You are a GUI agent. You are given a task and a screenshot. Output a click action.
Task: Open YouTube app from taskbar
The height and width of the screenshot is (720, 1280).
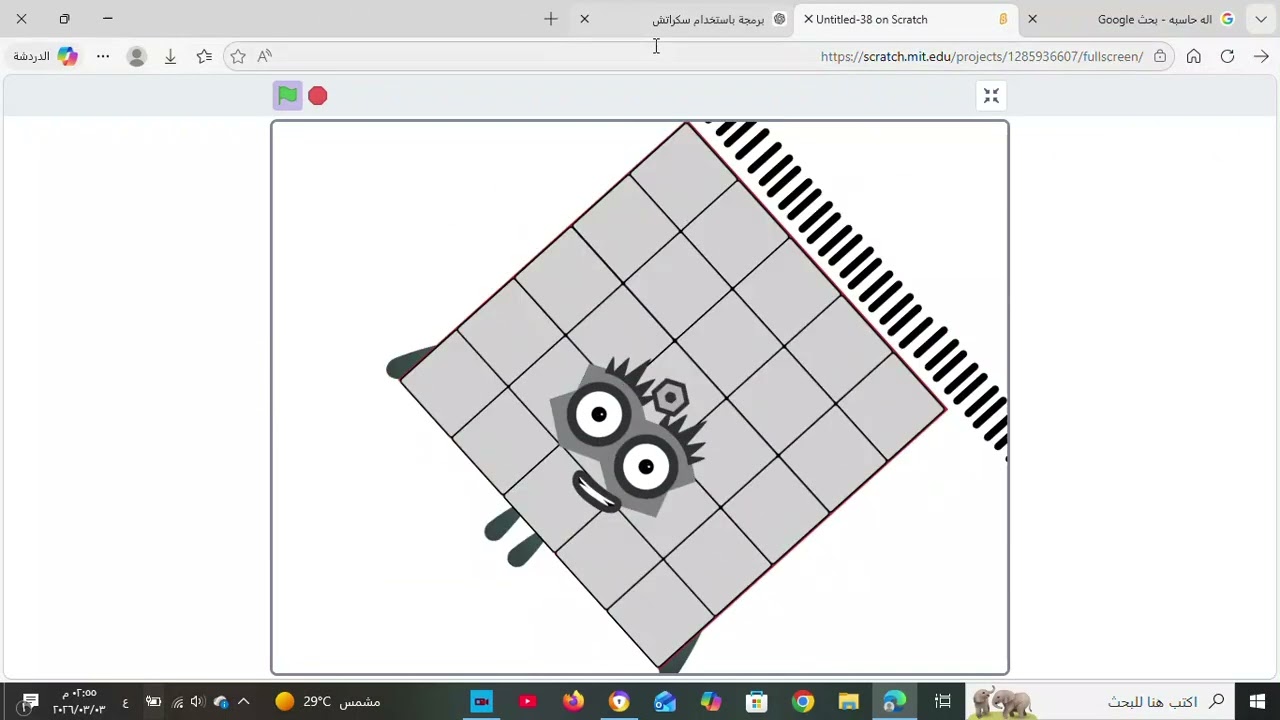coord(527,701)
